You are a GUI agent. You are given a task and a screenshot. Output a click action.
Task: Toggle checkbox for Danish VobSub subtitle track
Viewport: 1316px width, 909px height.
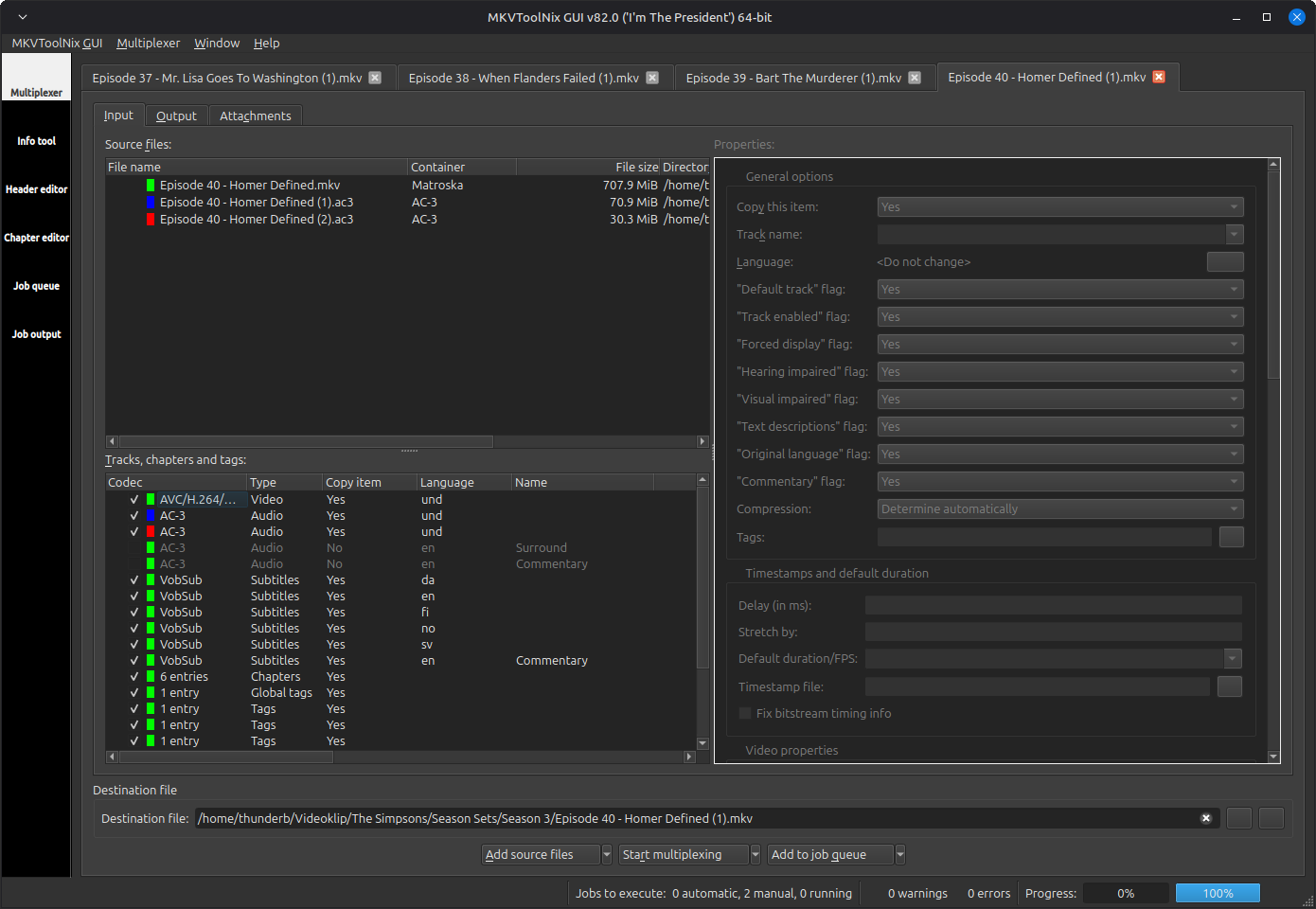tap(134, 580)
